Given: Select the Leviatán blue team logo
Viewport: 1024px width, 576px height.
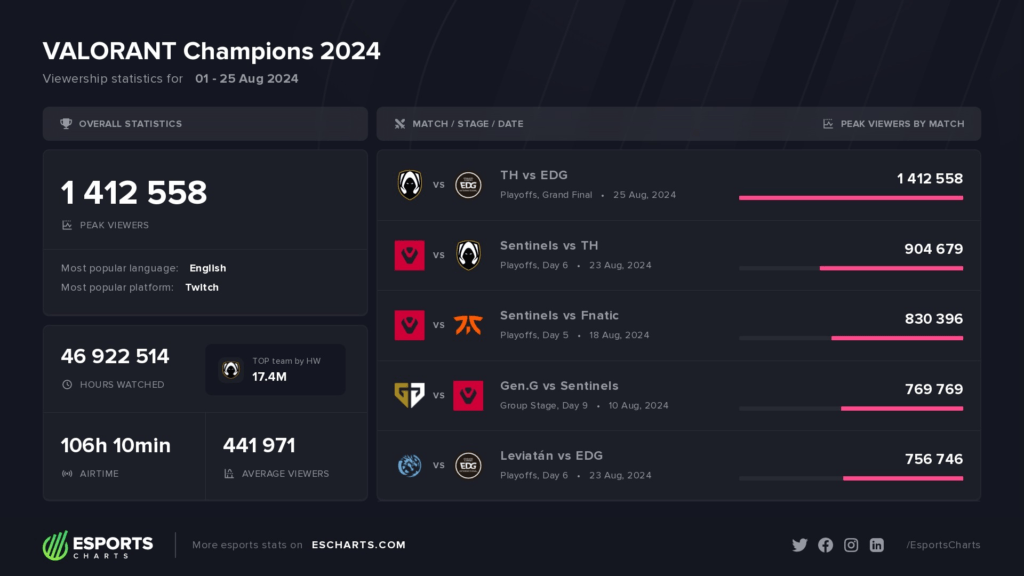Looking at the screenshot, I should click(409, 465).
